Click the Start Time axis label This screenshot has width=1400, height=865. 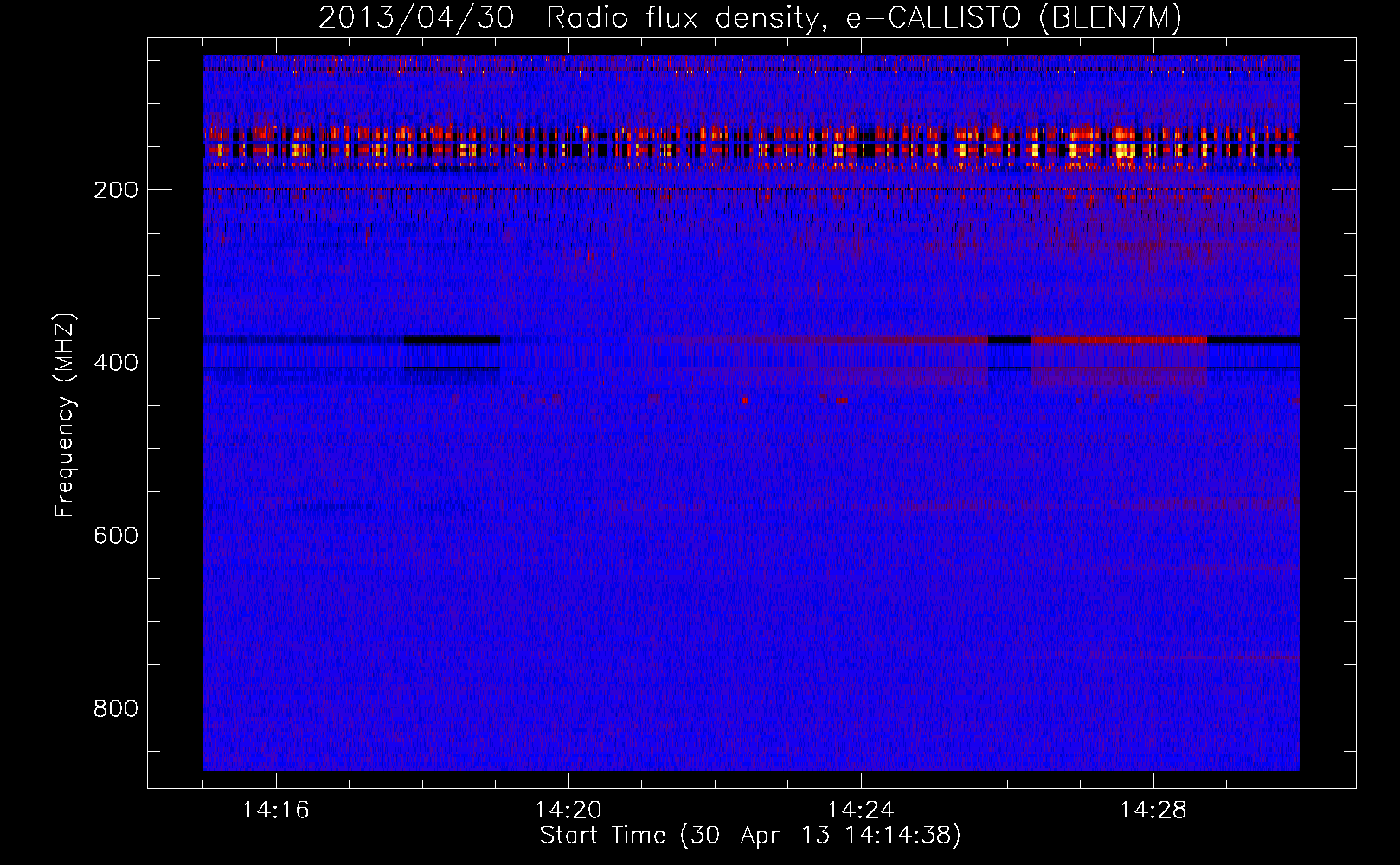tap(750, 836)
